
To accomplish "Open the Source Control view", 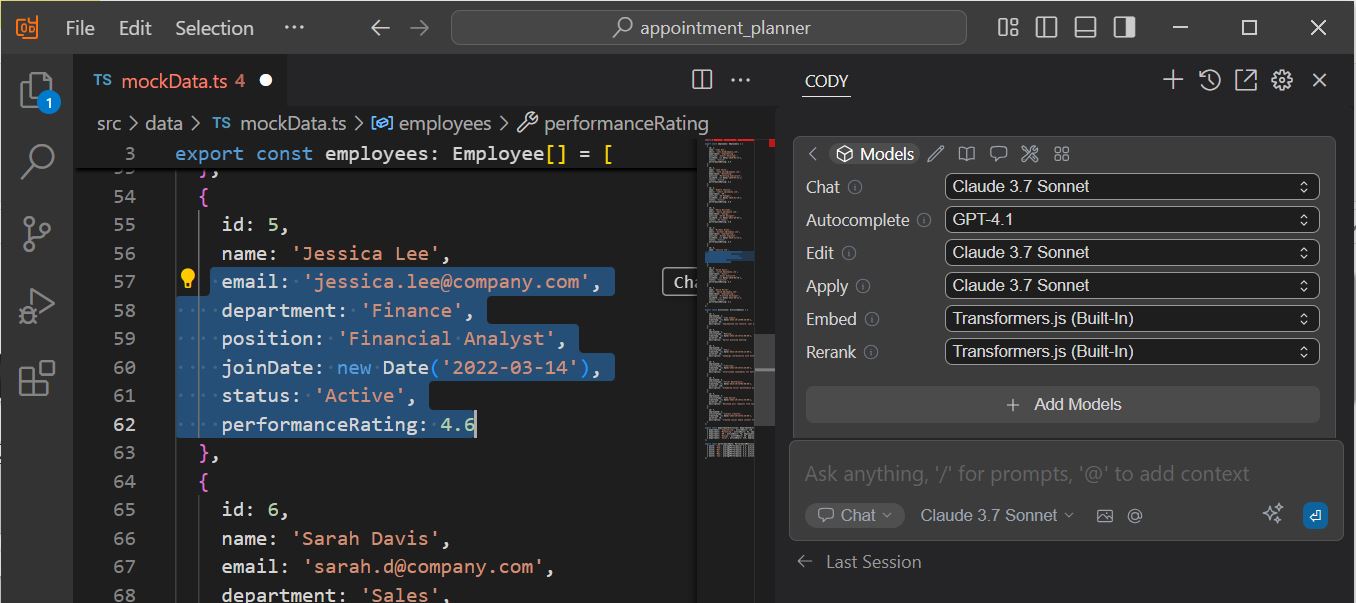I will (x=38, y=233).
